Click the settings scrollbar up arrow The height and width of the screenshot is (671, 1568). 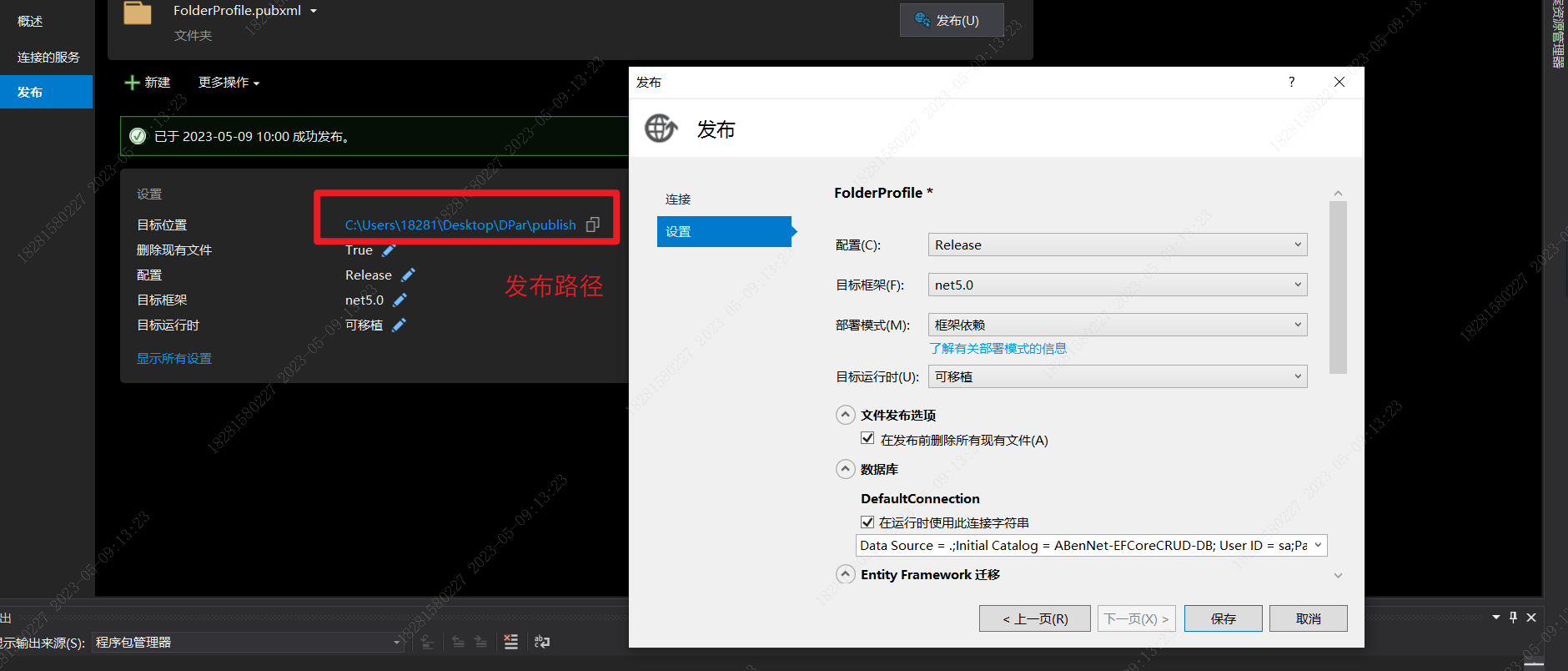point(1338,194)
